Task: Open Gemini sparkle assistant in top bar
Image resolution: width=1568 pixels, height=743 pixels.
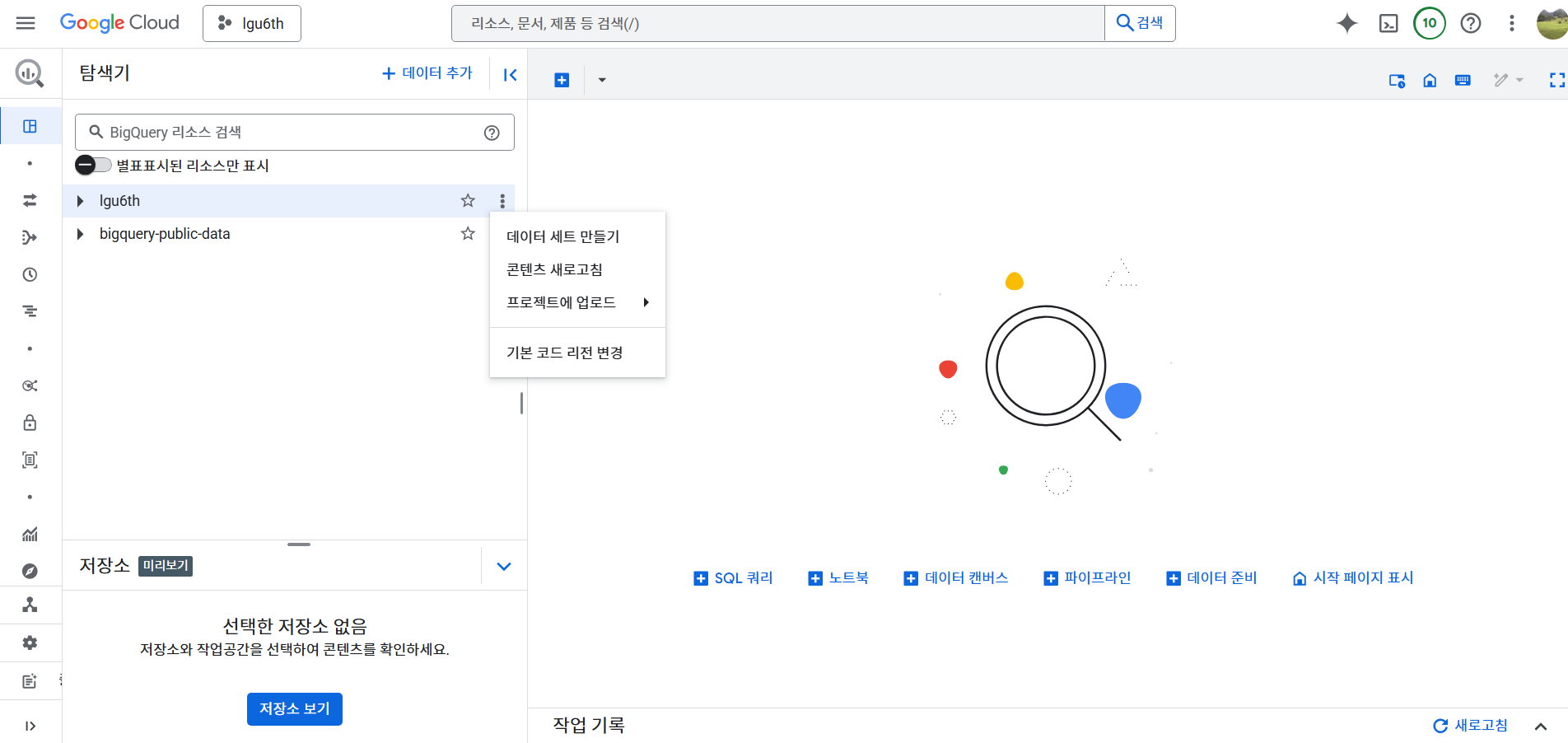Action: pos(1347,23)
